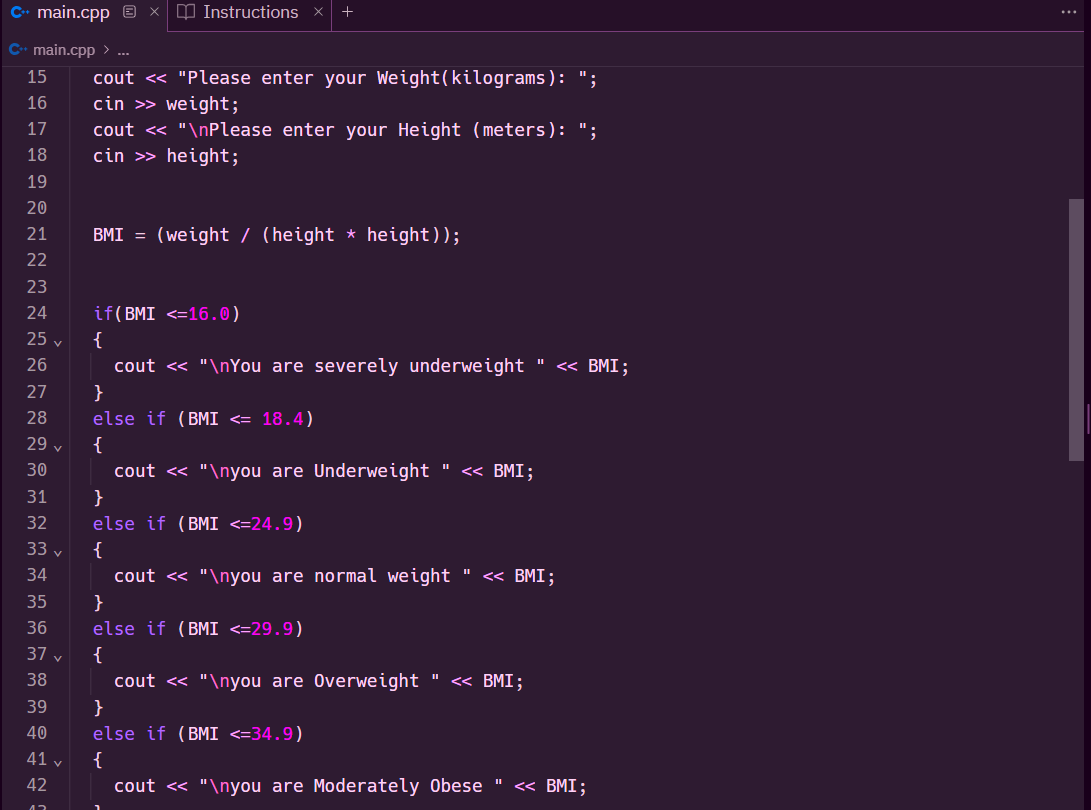Click the value 18.4 on line 28
This screenshot has width=1091, height=810.
pos(283,419)
